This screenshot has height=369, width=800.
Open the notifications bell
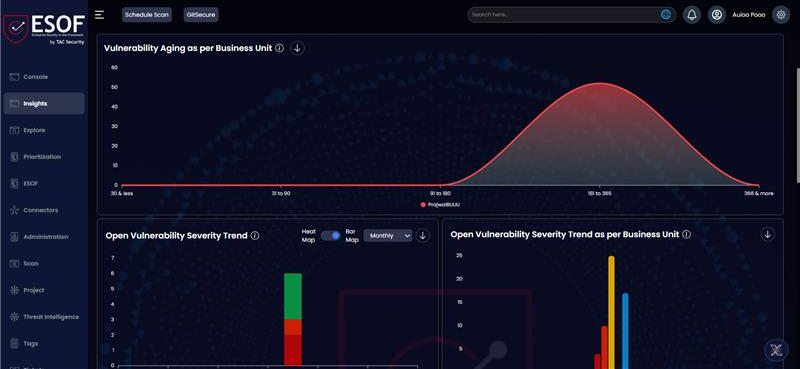(x=692, y=15)
